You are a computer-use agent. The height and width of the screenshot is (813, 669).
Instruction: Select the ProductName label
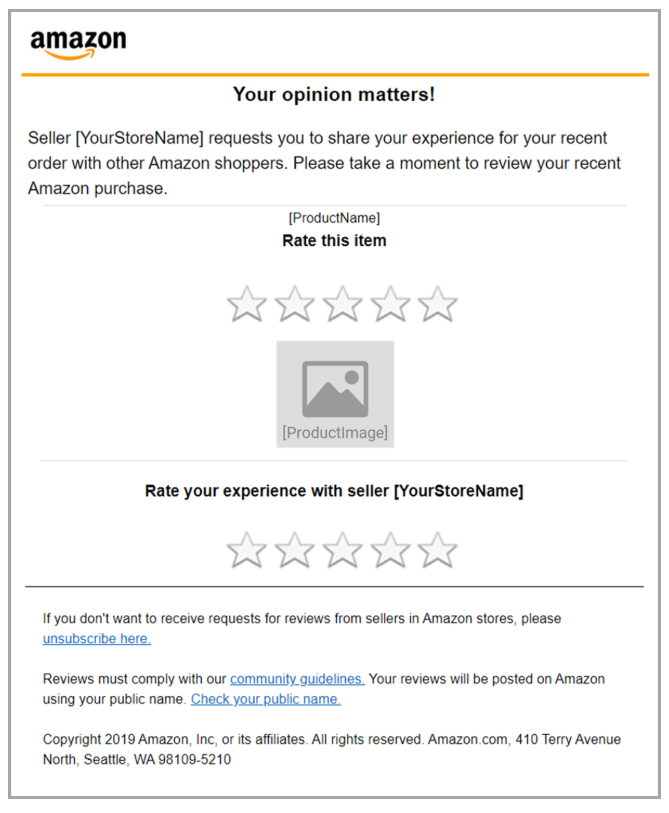tap(334, 217)
